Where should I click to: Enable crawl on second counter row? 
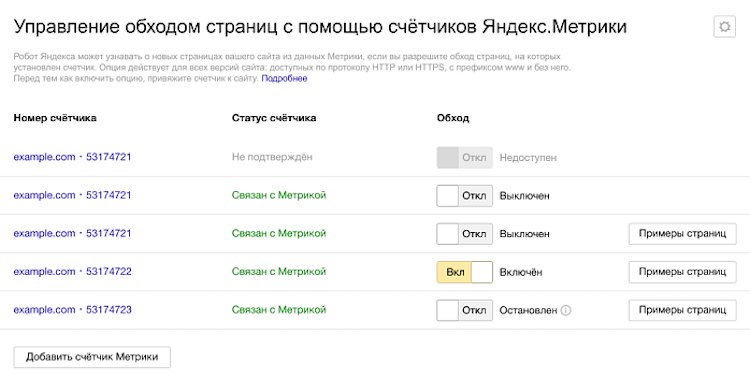tap(464, 196)
